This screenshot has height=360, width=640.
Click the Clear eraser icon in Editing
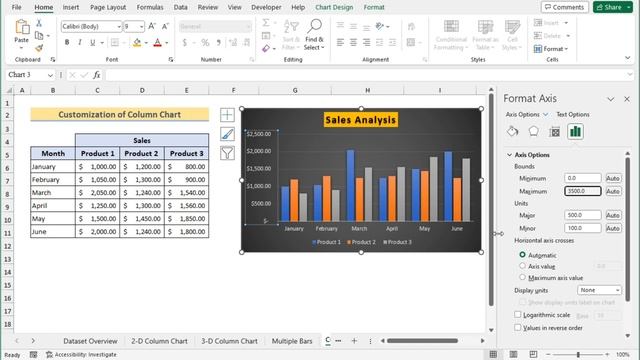click(266, 49)
